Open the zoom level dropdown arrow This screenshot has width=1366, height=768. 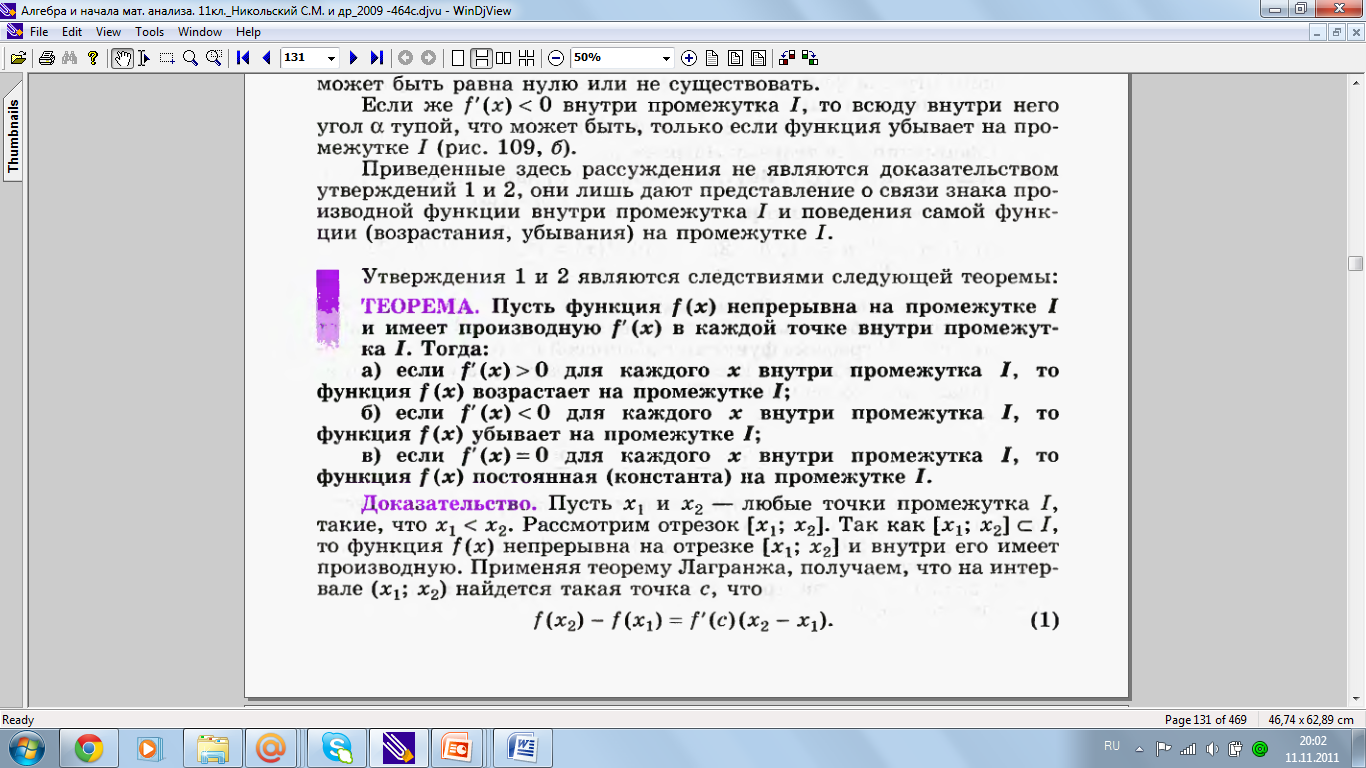coord(666,58)
